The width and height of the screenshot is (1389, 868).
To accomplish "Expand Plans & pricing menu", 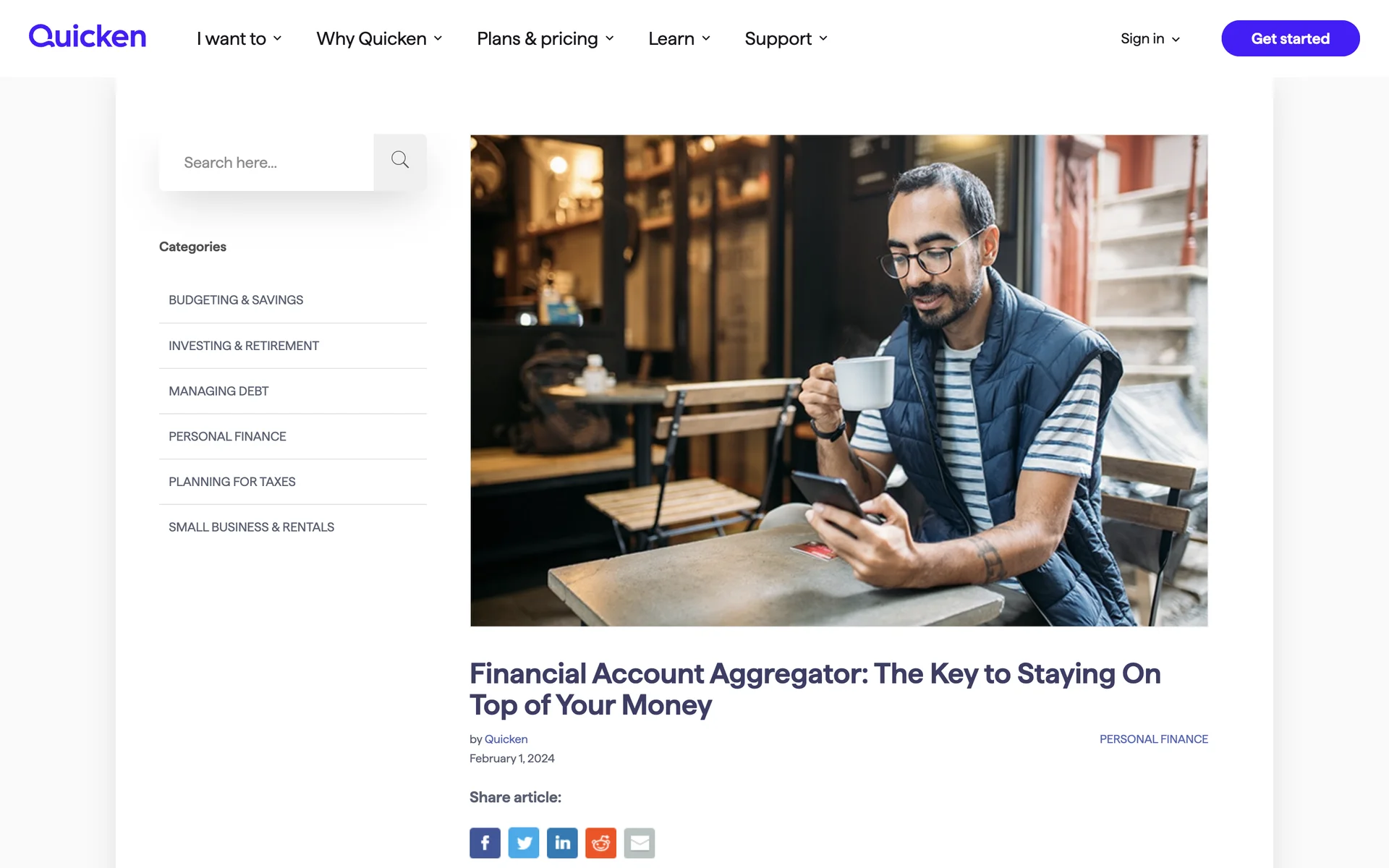I will pyautogui.click(x=545, y=38).
